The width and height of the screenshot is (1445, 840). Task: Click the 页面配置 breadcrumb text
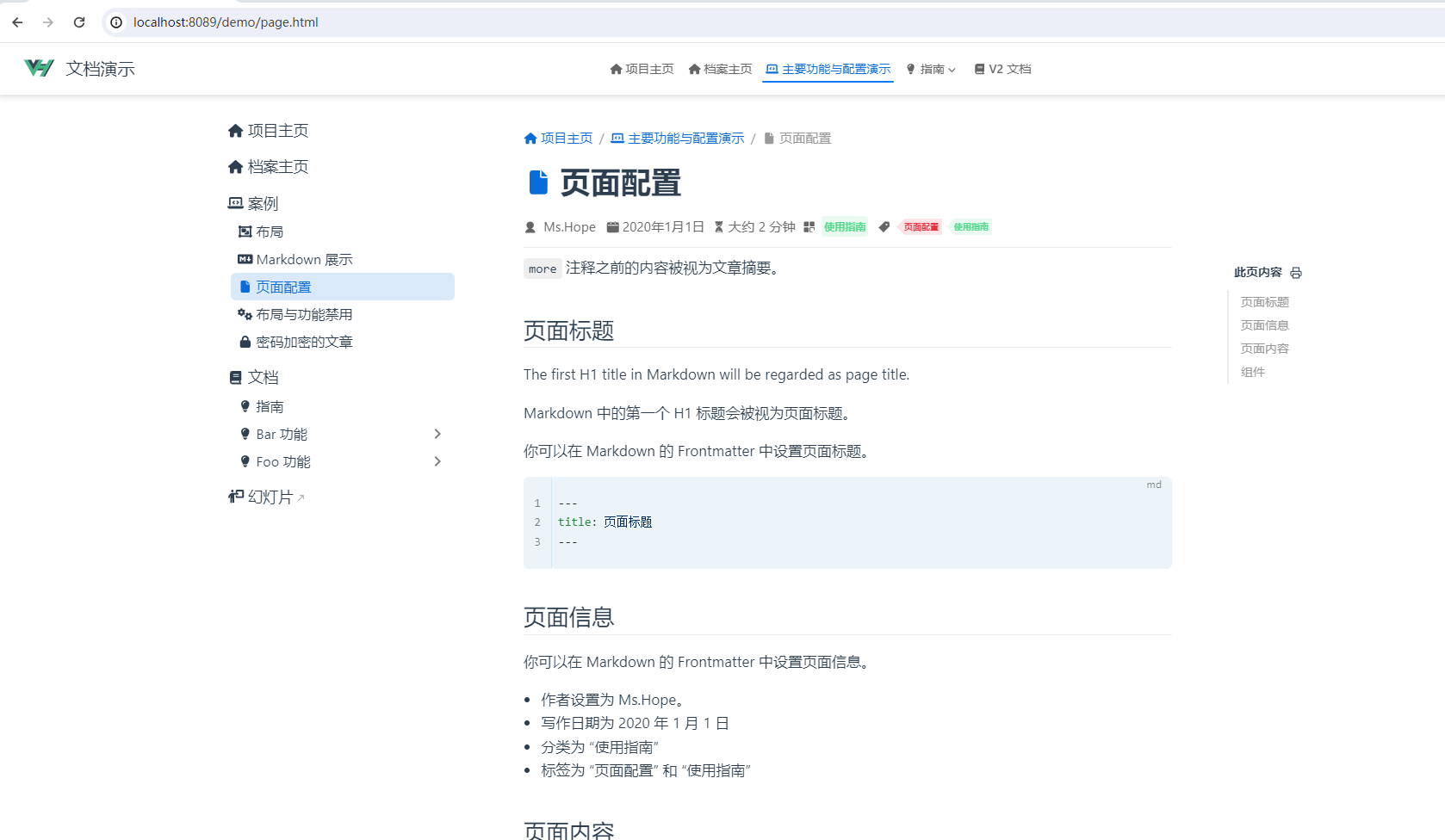[x=805, y=139]
